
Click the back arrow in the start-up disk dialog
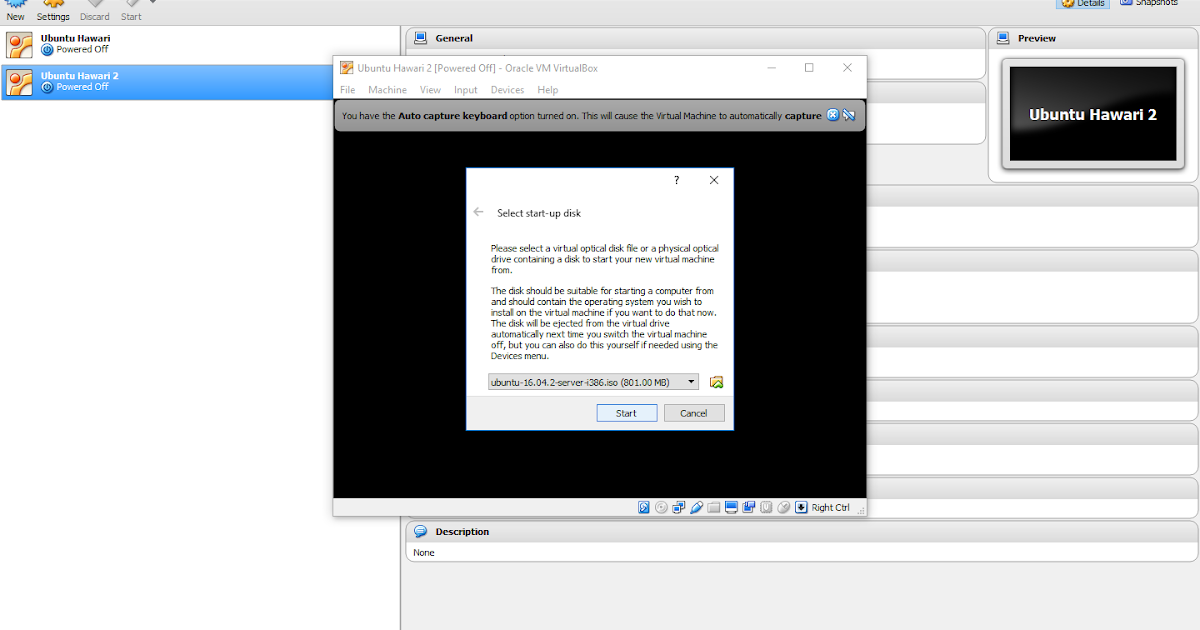(478, 212)
